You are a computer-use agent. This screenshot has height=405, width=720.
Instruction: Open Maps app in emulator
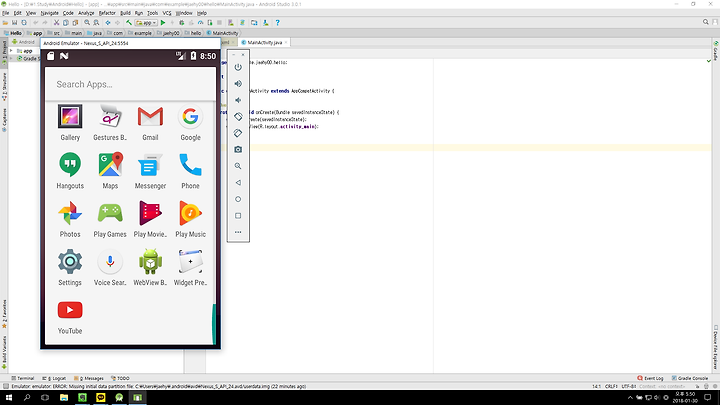pyautogui.click(x=110, y=165)
